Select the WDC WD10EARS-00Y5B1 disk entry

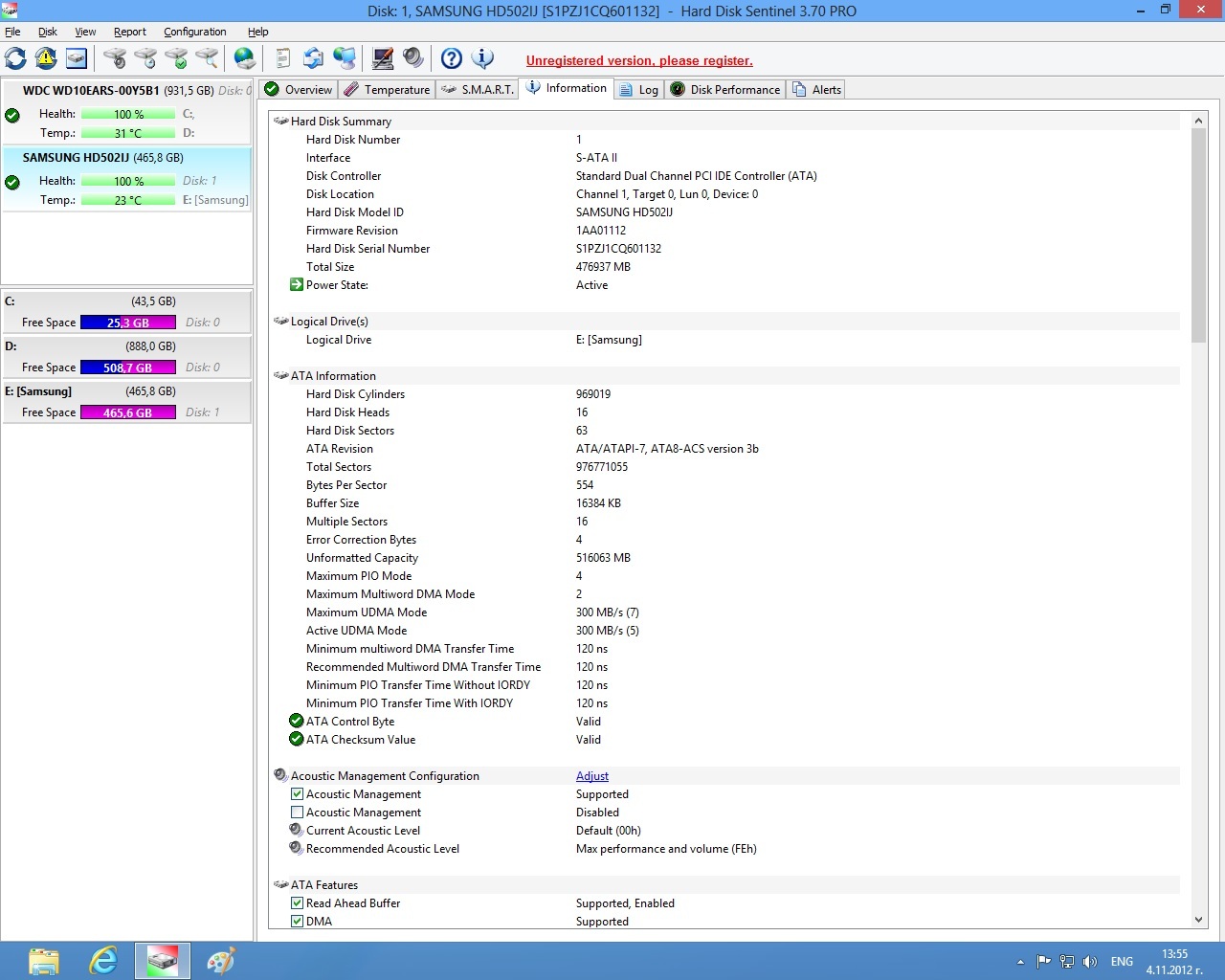(91, 91)
